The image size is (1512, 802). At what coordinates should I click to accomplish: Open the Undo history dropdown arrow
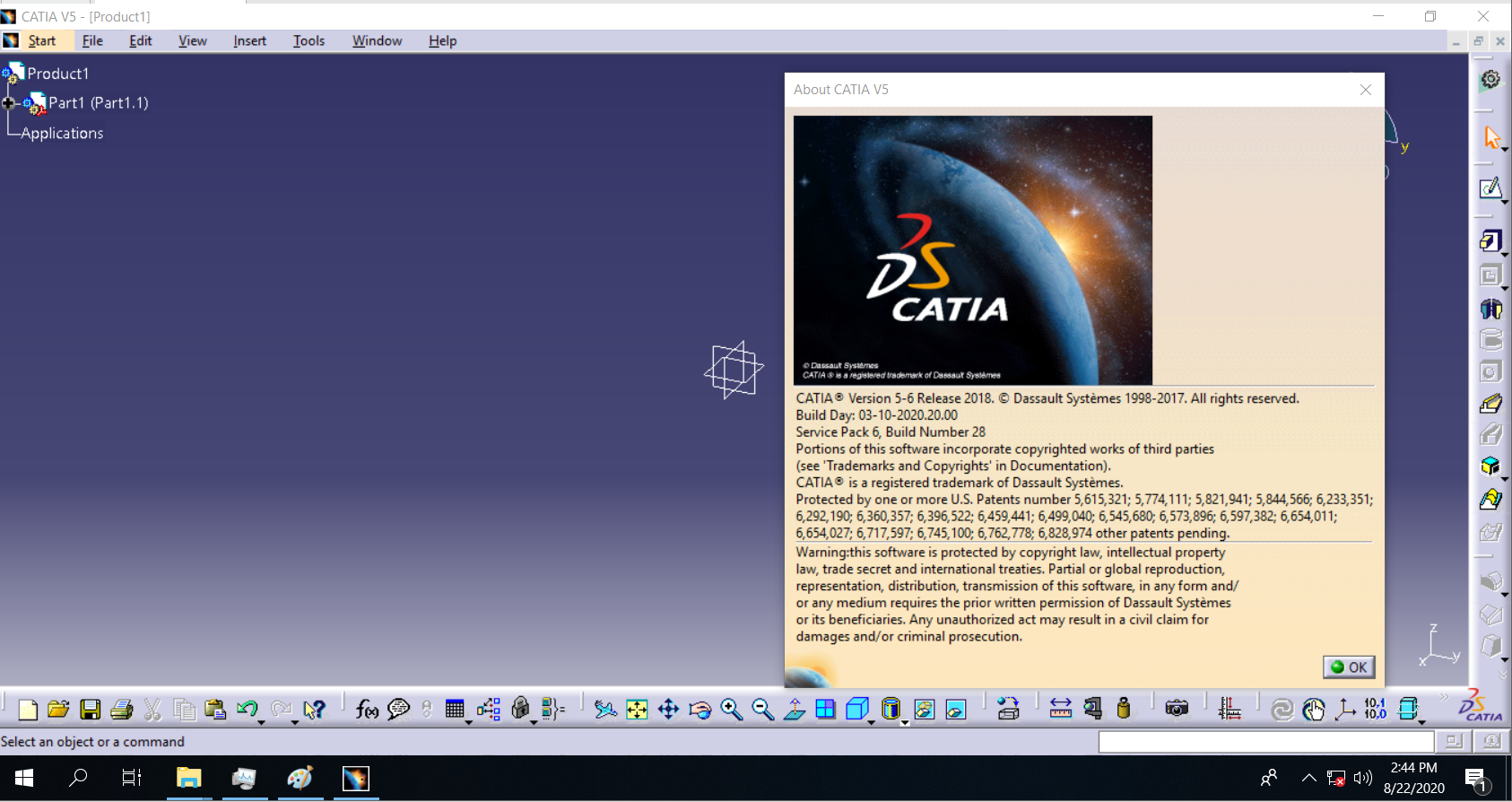pyautogui.click(x=262, y=722)
